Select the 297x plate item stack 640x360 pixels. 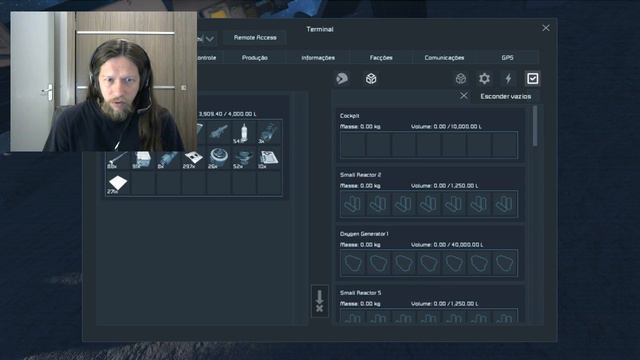tap(193, 158)
